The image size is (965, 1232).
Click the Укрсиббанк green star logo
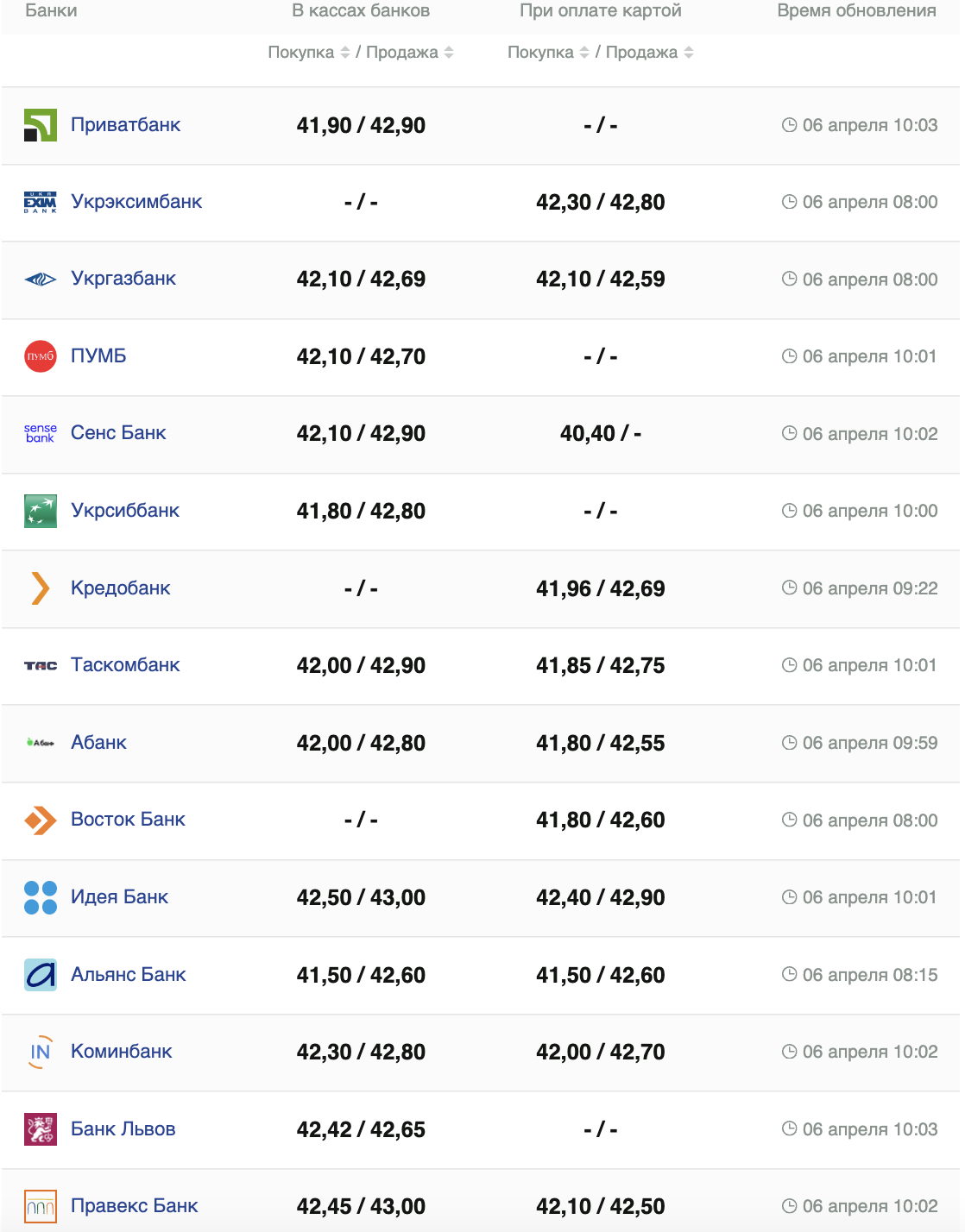pos(41,511)
